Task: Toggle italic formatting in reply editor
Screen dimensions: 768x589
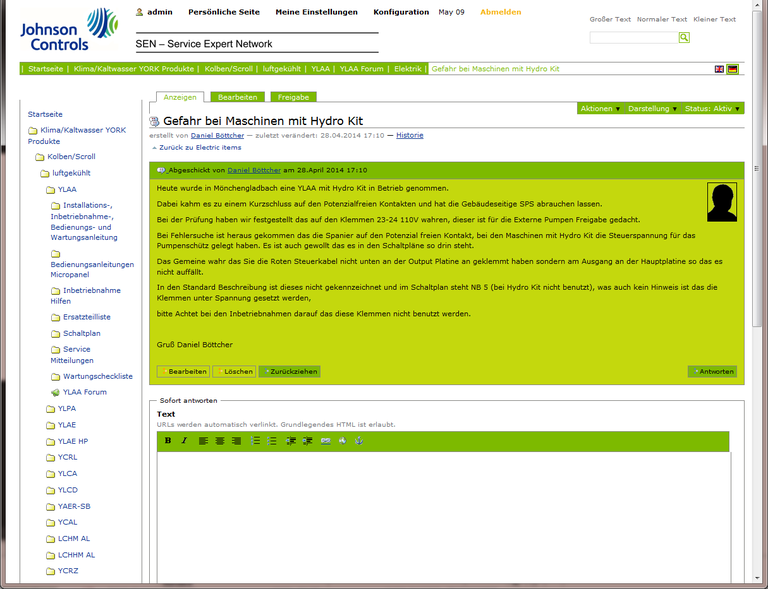Action: coord(184,441)
